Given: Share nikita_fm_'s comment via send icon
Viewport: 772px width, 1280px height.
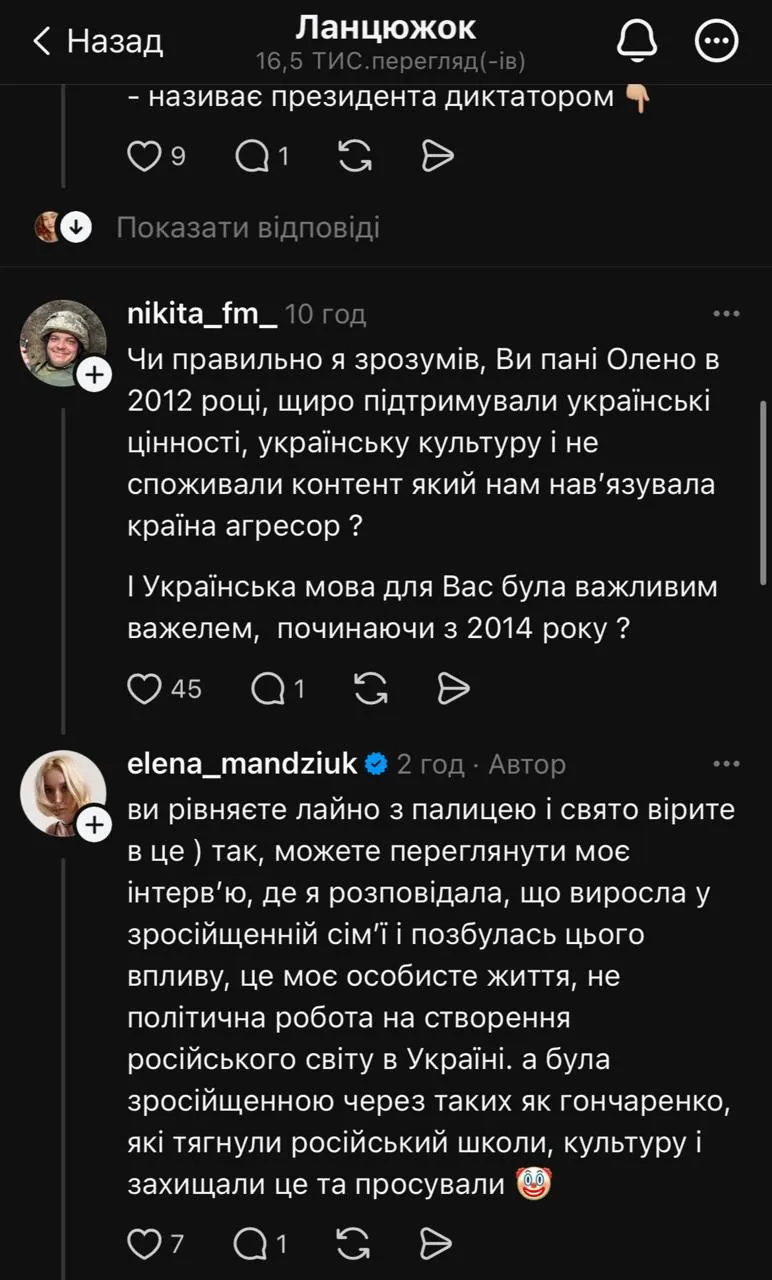Looking at the screenshot, I should tap(453, 688).
